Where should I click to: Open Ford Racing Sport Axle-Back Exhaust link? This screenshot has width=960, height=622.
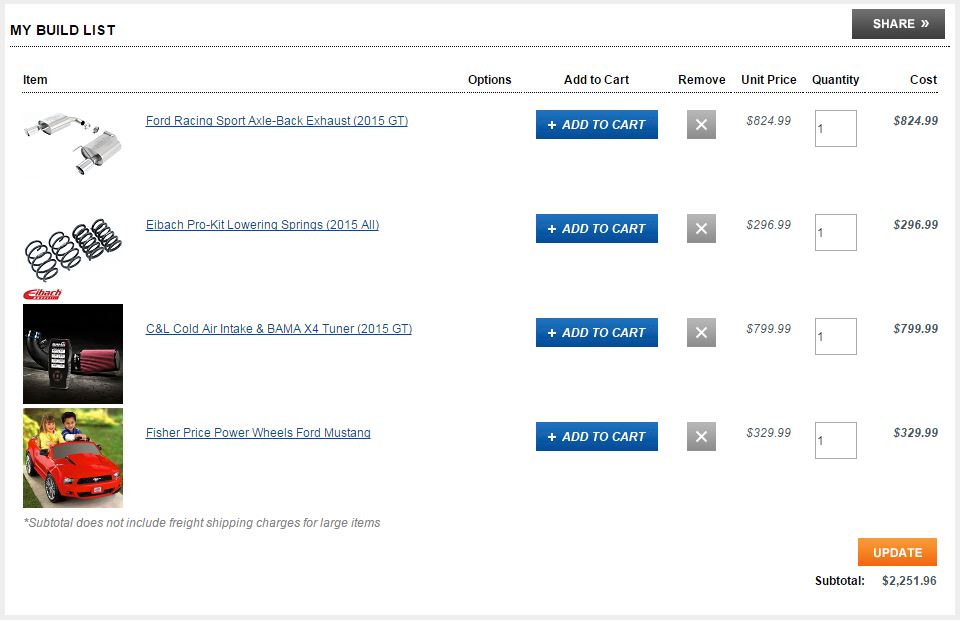(x=276, y=121)
